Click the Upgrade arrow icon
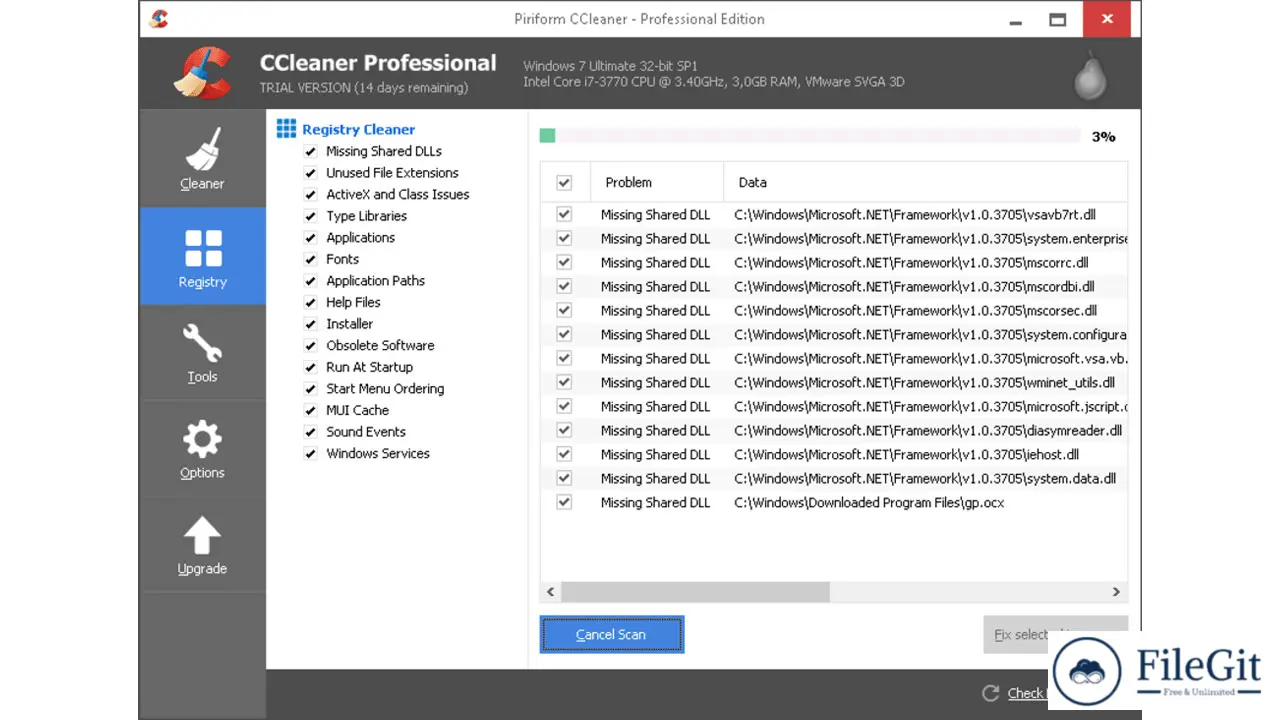This screenshot has height=720, width=1280. [202, 536]
